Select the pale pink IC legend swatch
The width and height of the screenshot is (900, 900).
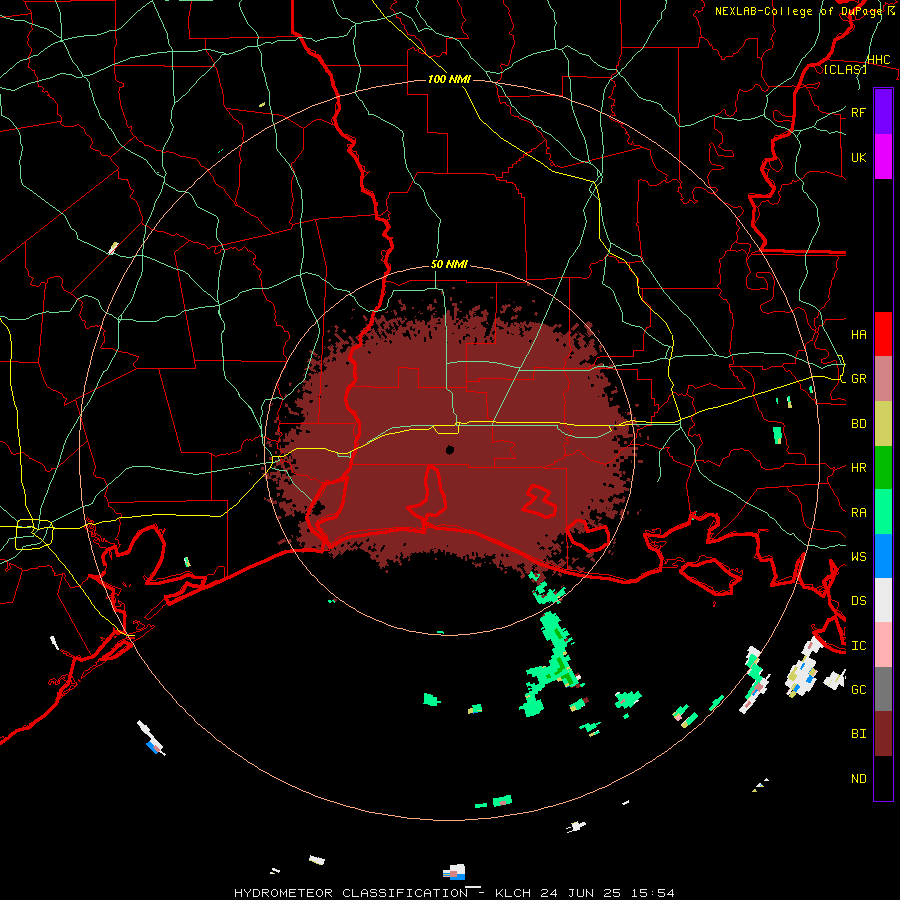click(883, 645)
